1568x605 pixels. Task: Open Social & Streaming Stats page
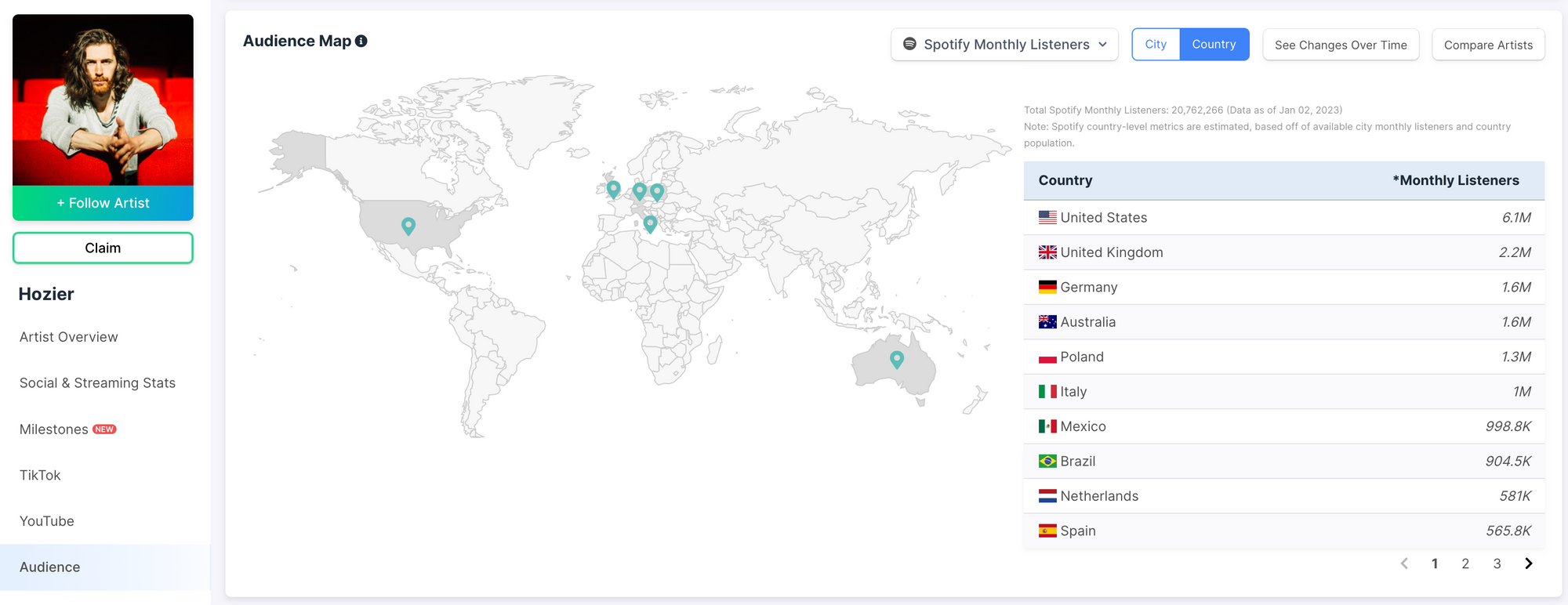coord(97,383)
